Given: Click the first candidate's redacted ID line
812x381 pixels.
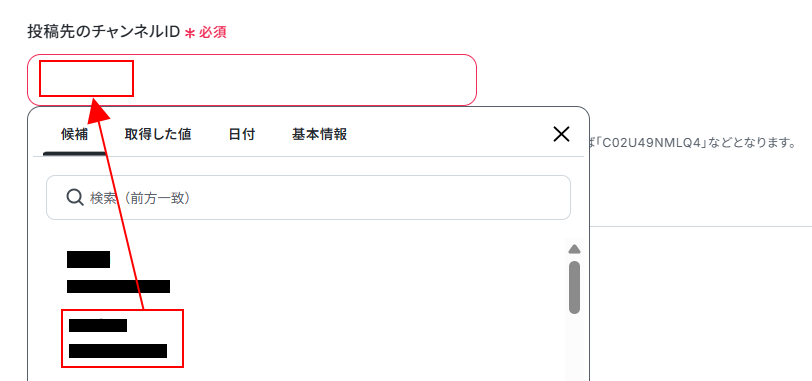Looking at the screenshot, I should [x=119, y=286].
